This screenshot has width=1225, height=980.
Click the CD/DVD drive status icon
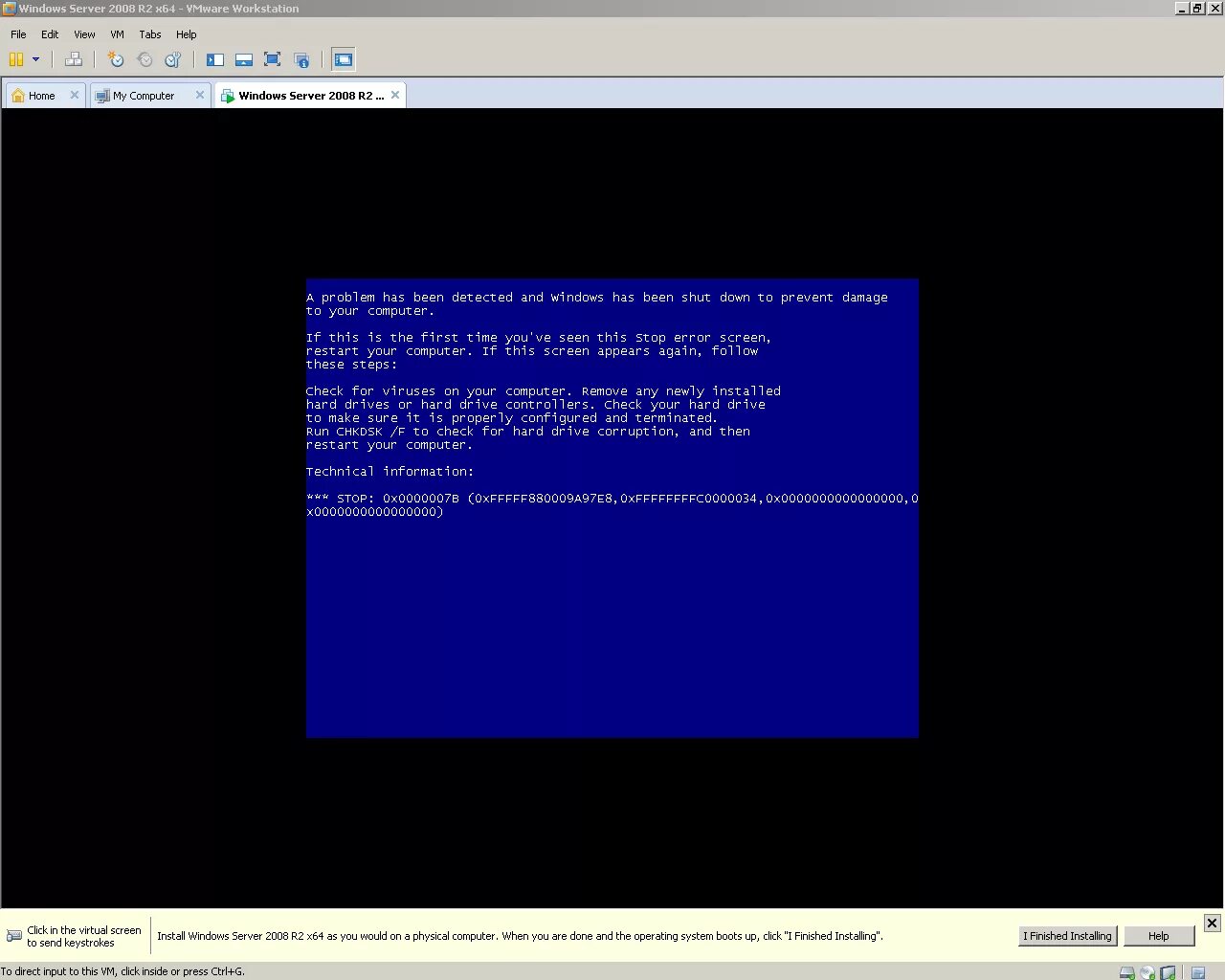1147,972
